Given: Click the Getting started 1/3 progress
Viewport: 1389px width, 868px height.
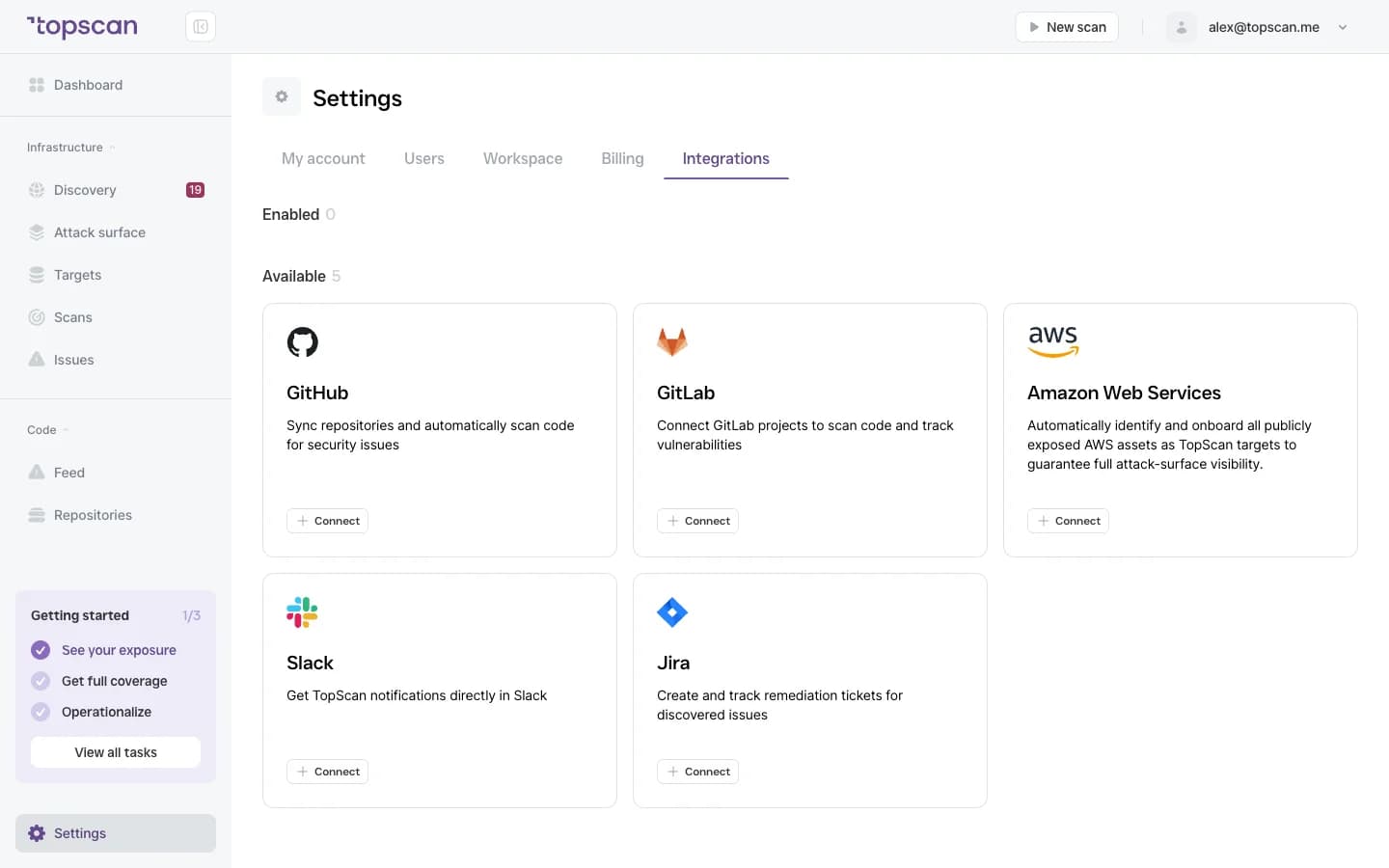Looking at the screenshot, I should (192, 615).
